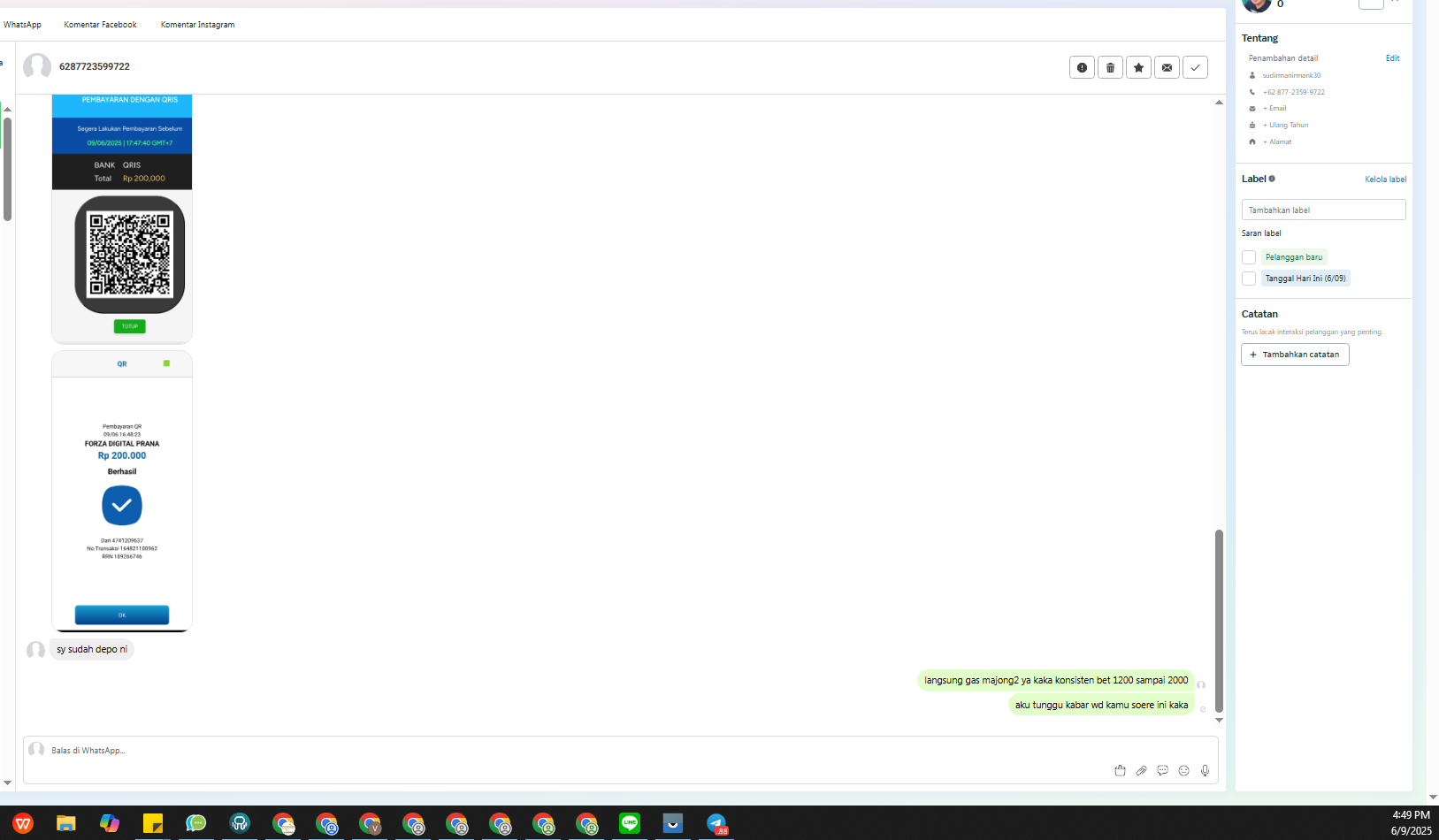
Task: Click the contact avatar beside 6287723599722
Action: (37, 66)
